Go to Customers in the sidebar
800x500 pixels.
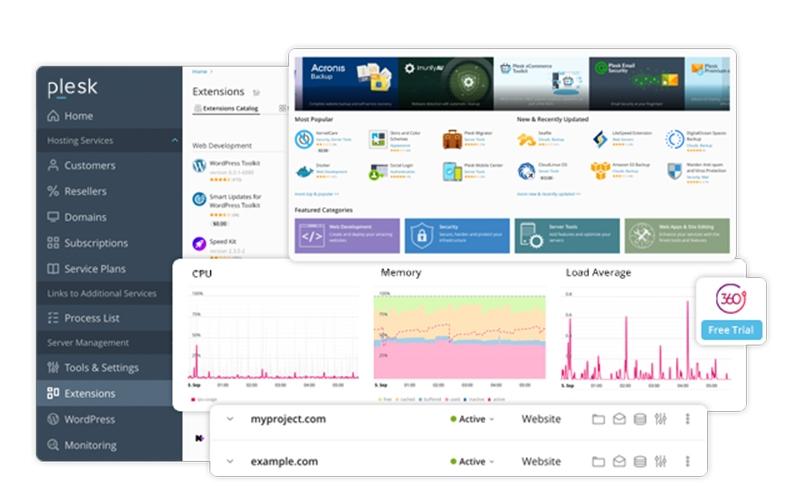81,165
